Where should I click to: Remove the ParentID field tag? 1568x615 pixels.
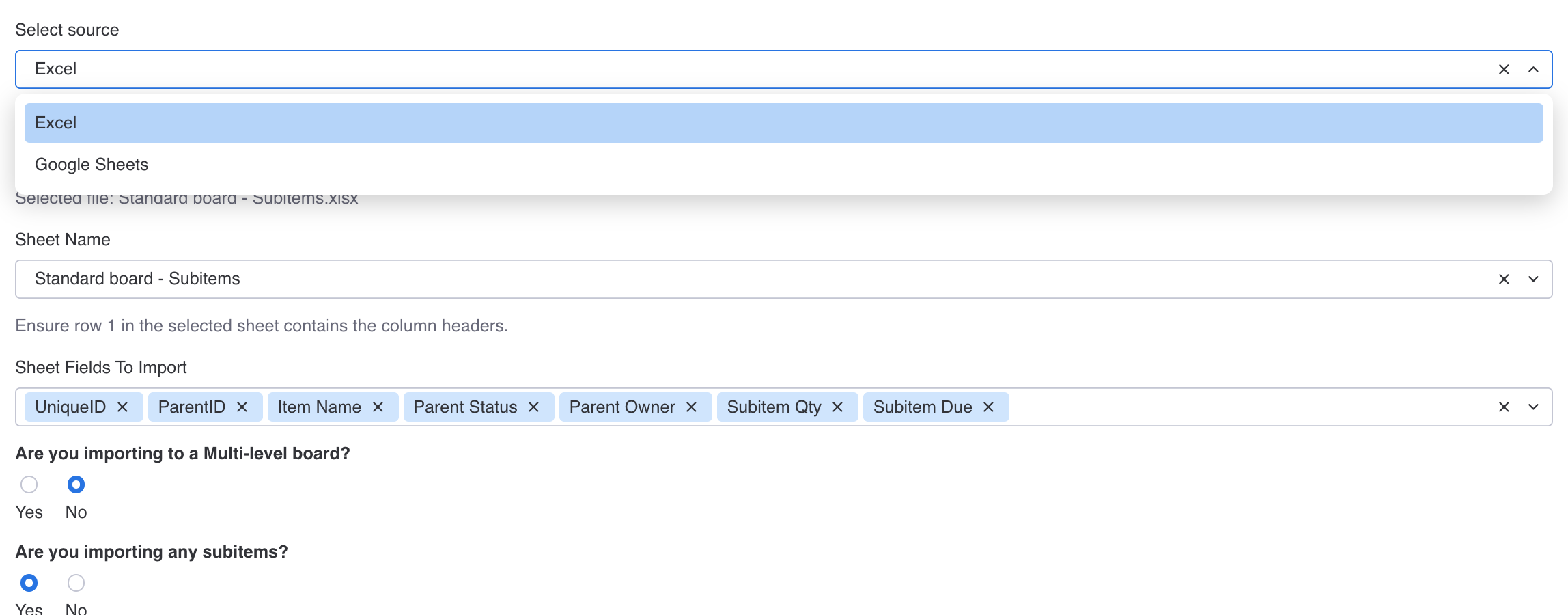242,407
